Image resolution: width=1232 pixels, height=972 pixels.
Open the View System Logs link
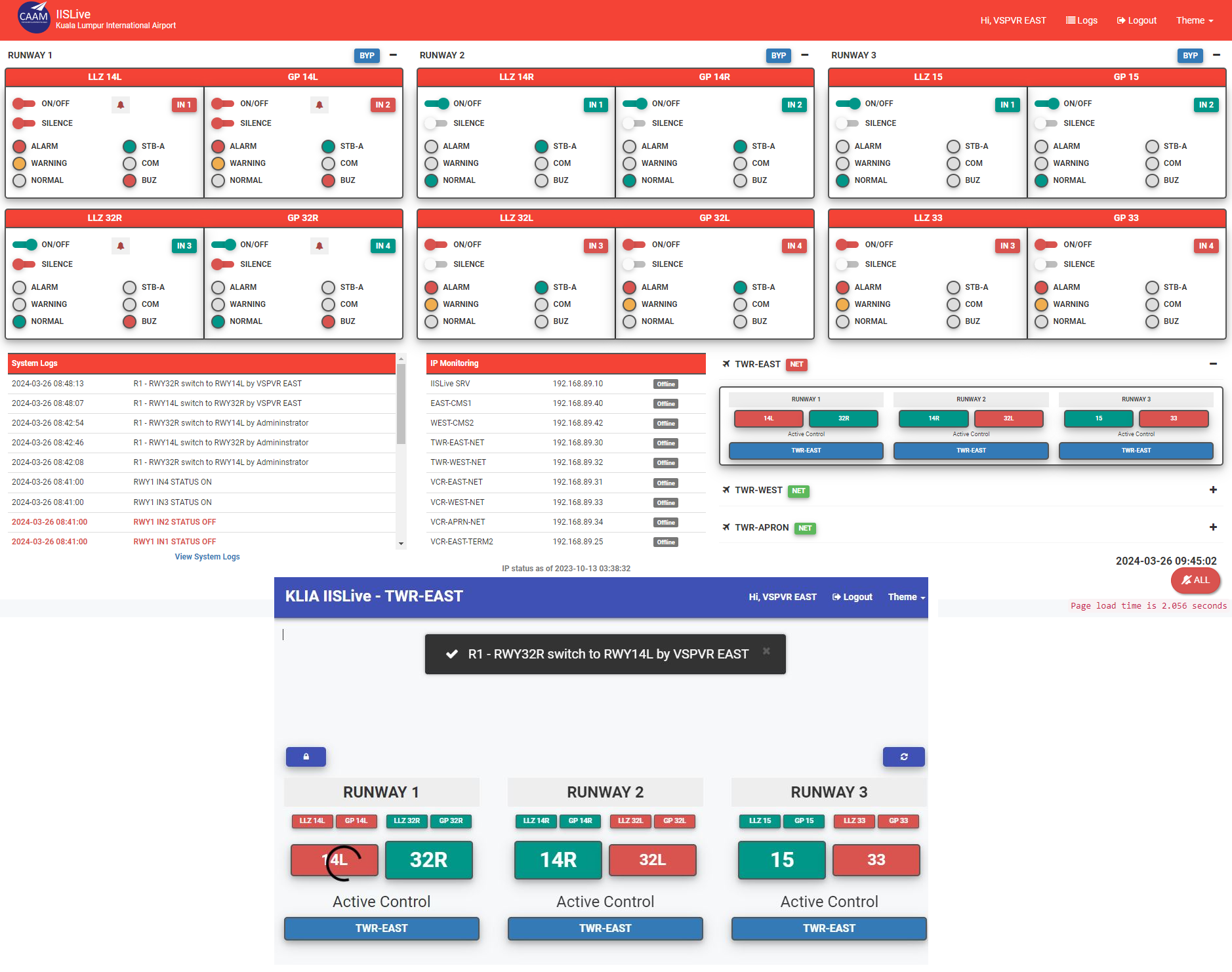coord(207,557)
